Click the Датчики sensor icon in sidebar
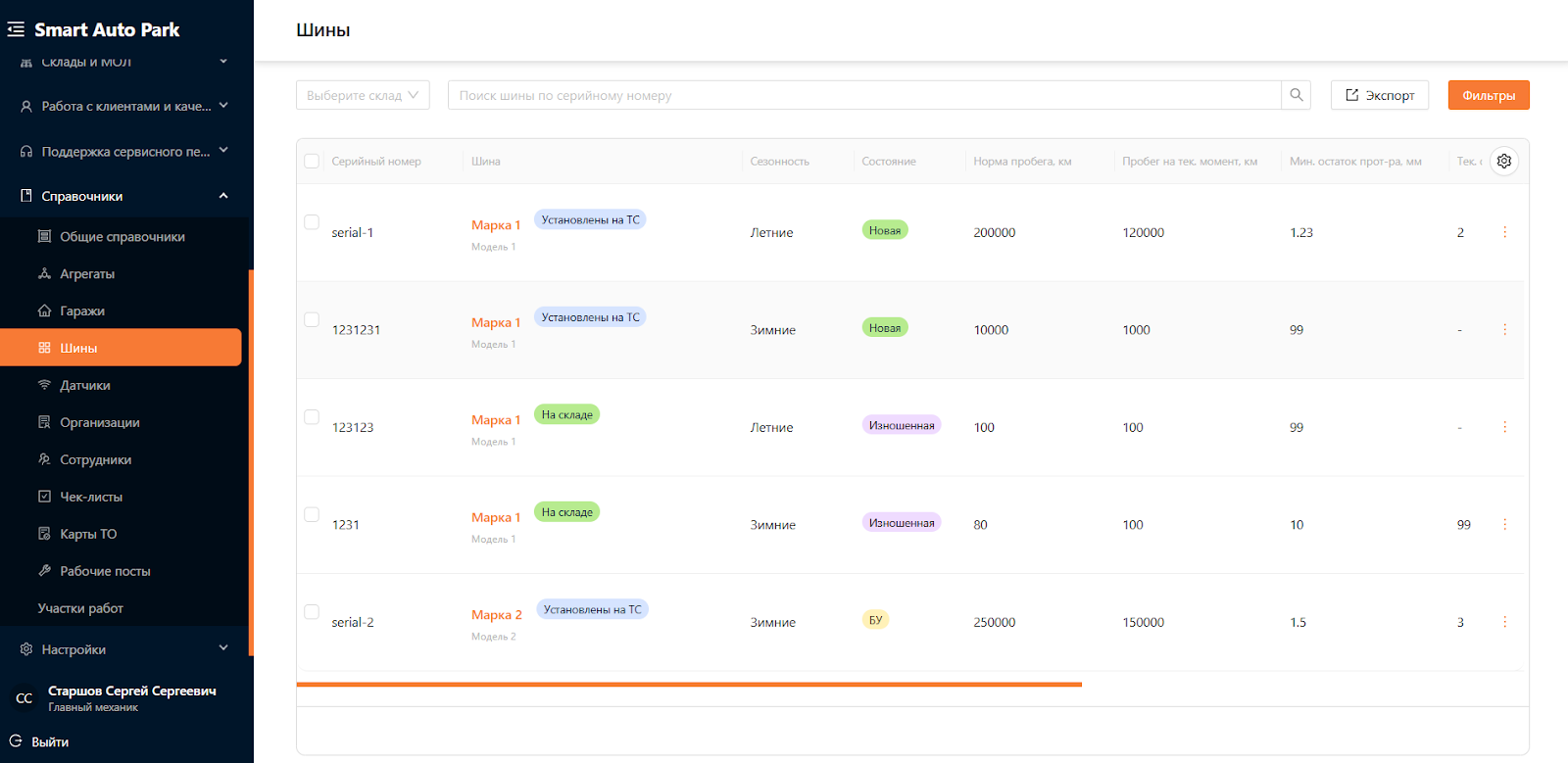 click(x=44, y=385)
